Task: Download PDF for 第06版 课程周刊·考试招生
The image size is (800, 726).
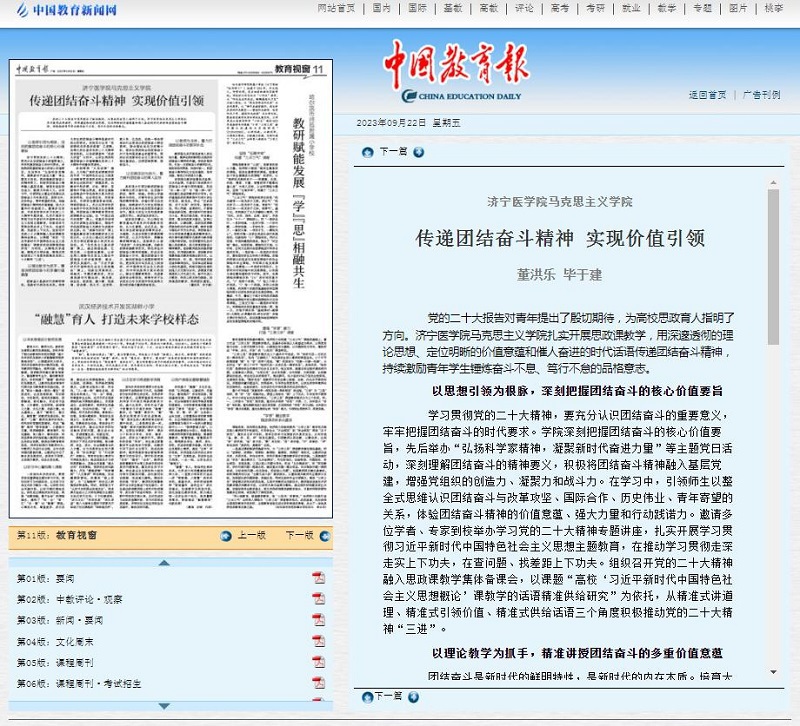Action: [x=318, y=683]
